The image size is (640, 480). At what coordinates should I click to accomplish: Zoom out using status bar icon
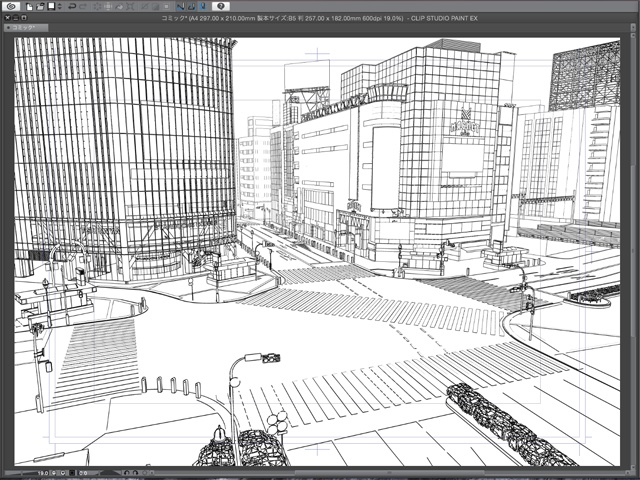click(x=55, y=473)
